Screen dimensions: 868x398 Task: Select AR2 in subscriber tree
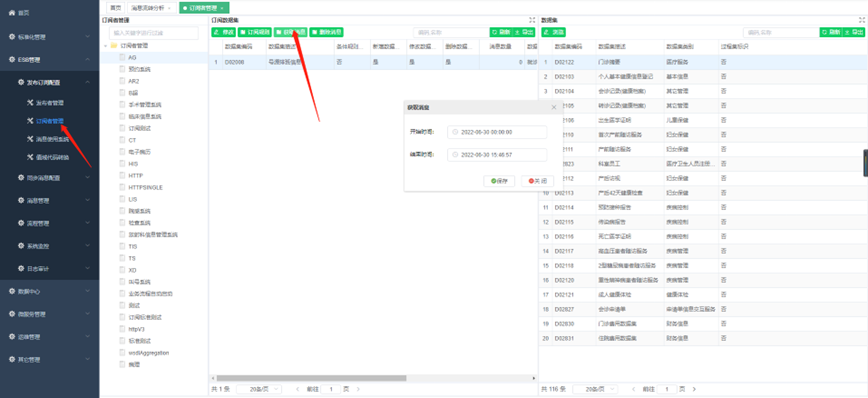pyautogui.click(x=133, y=81)
